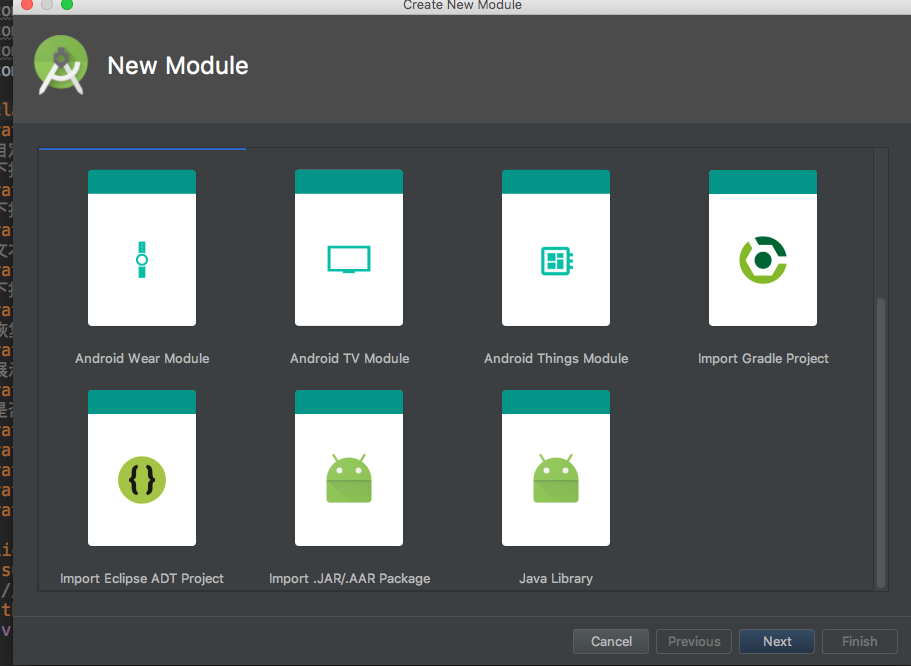Click the Finish button
The width and height of the screenshot is (911, 666).
click(859, 642)
